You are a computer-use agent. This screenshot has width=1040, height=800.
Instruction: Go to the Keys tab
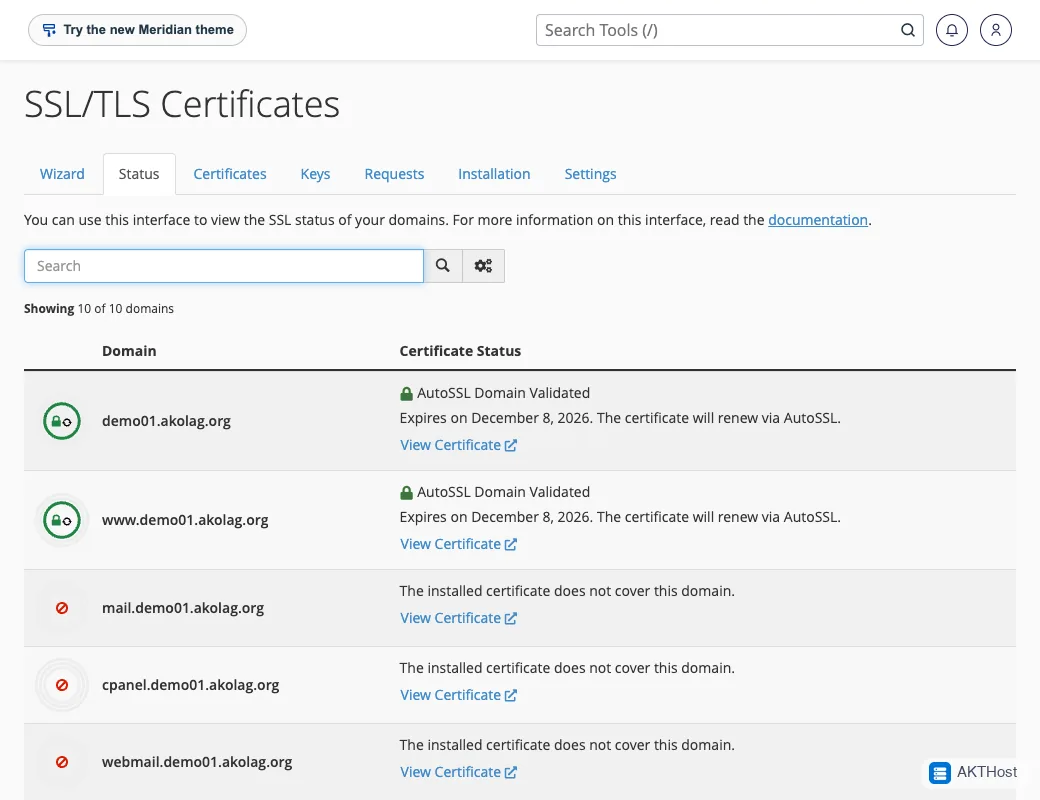point(315,174)
